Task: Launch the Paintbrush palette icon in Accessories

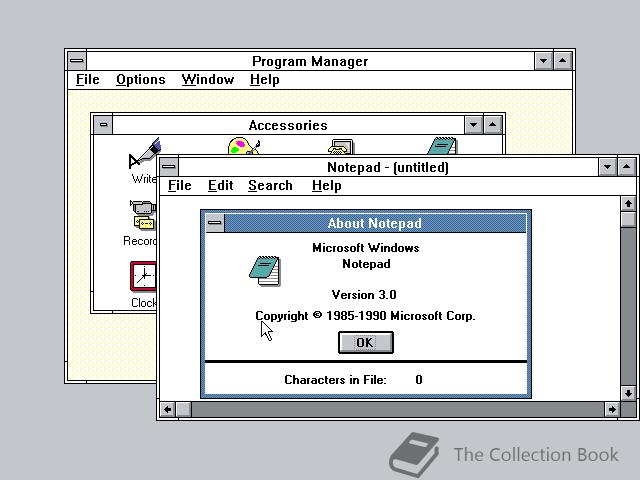Action: [x=244, y=146]
